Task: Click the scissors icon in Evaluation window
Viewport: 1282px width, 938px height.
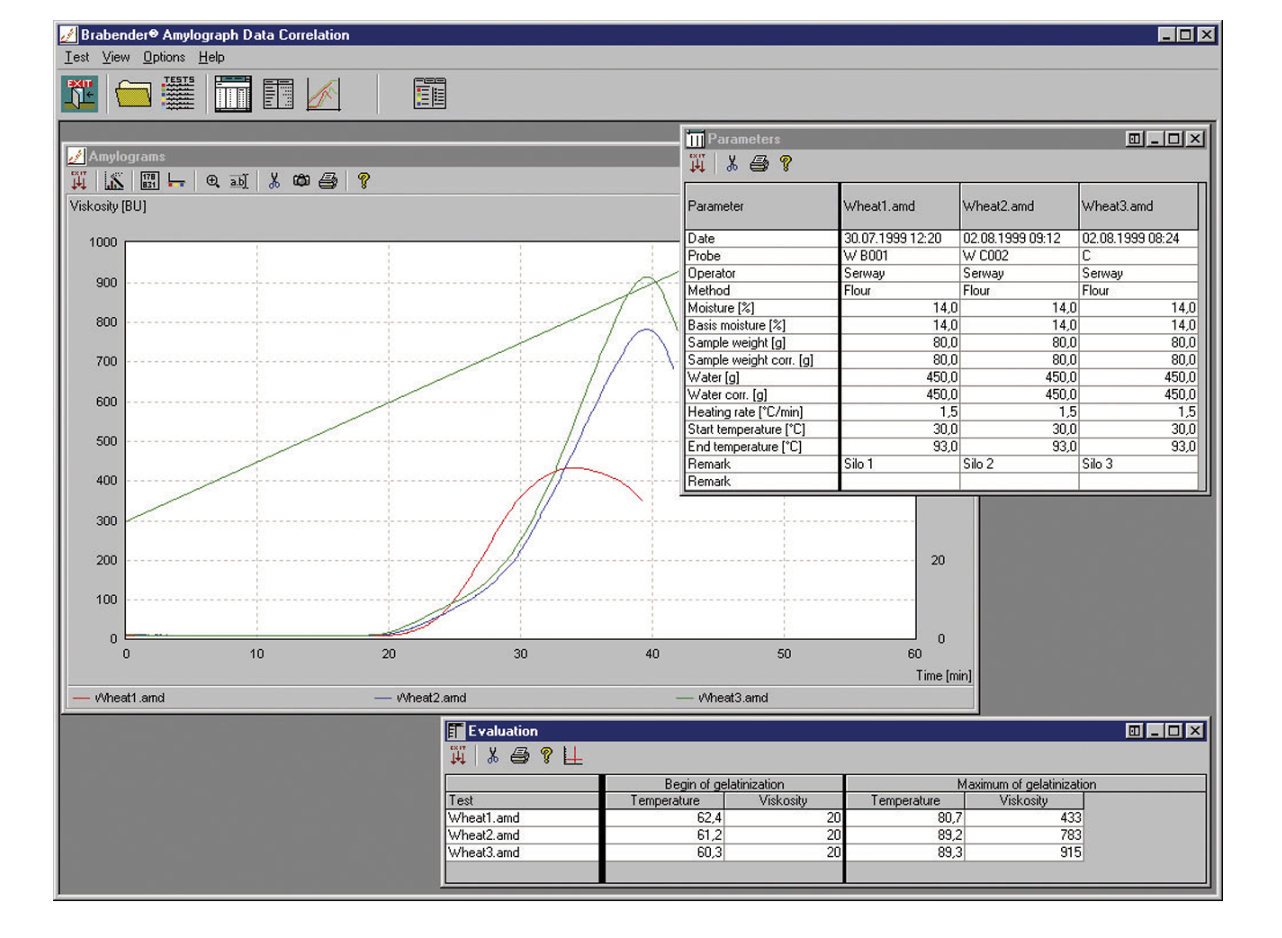Action: click(492, 757)
